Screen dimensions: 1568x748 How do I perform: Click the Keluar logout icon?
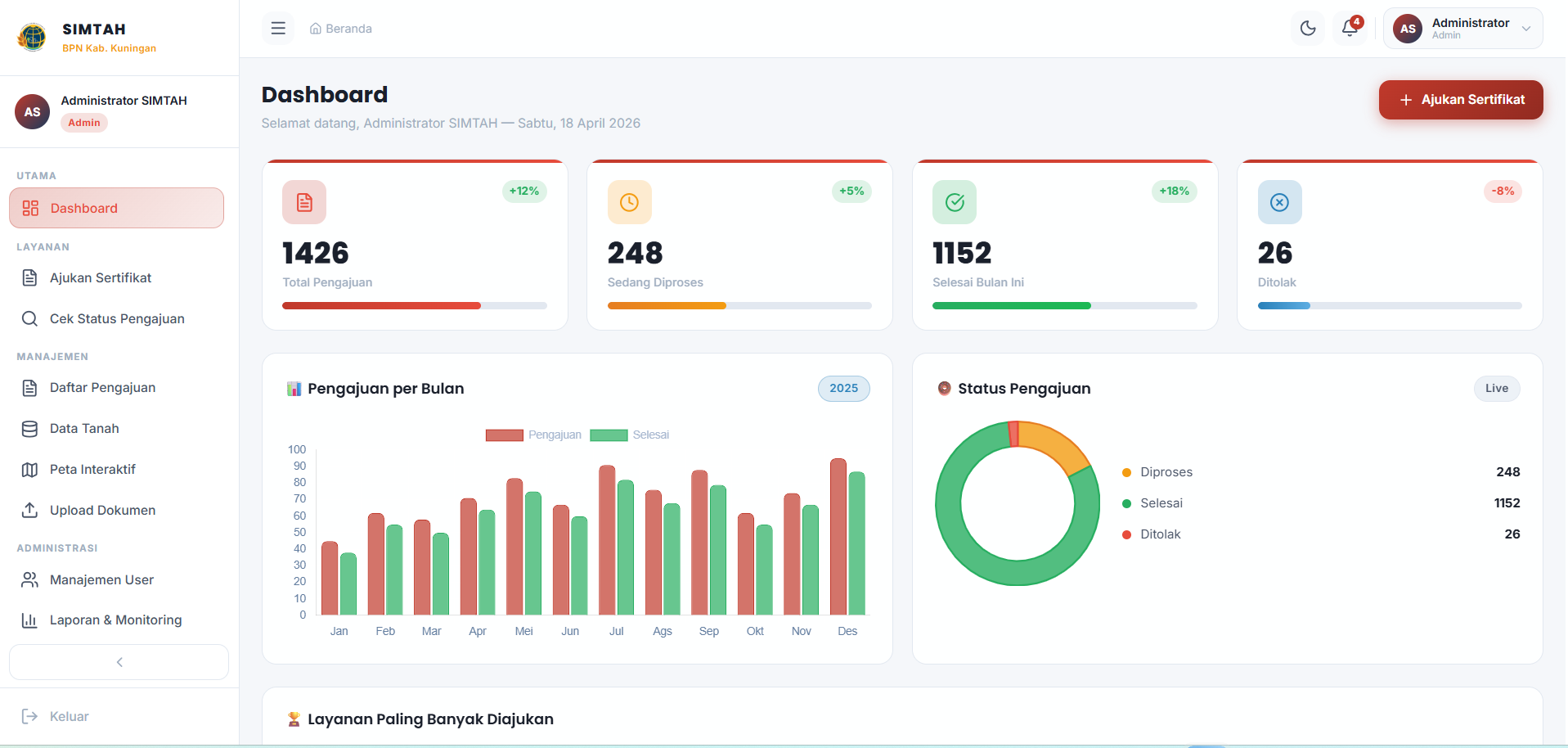coord(29,716)
